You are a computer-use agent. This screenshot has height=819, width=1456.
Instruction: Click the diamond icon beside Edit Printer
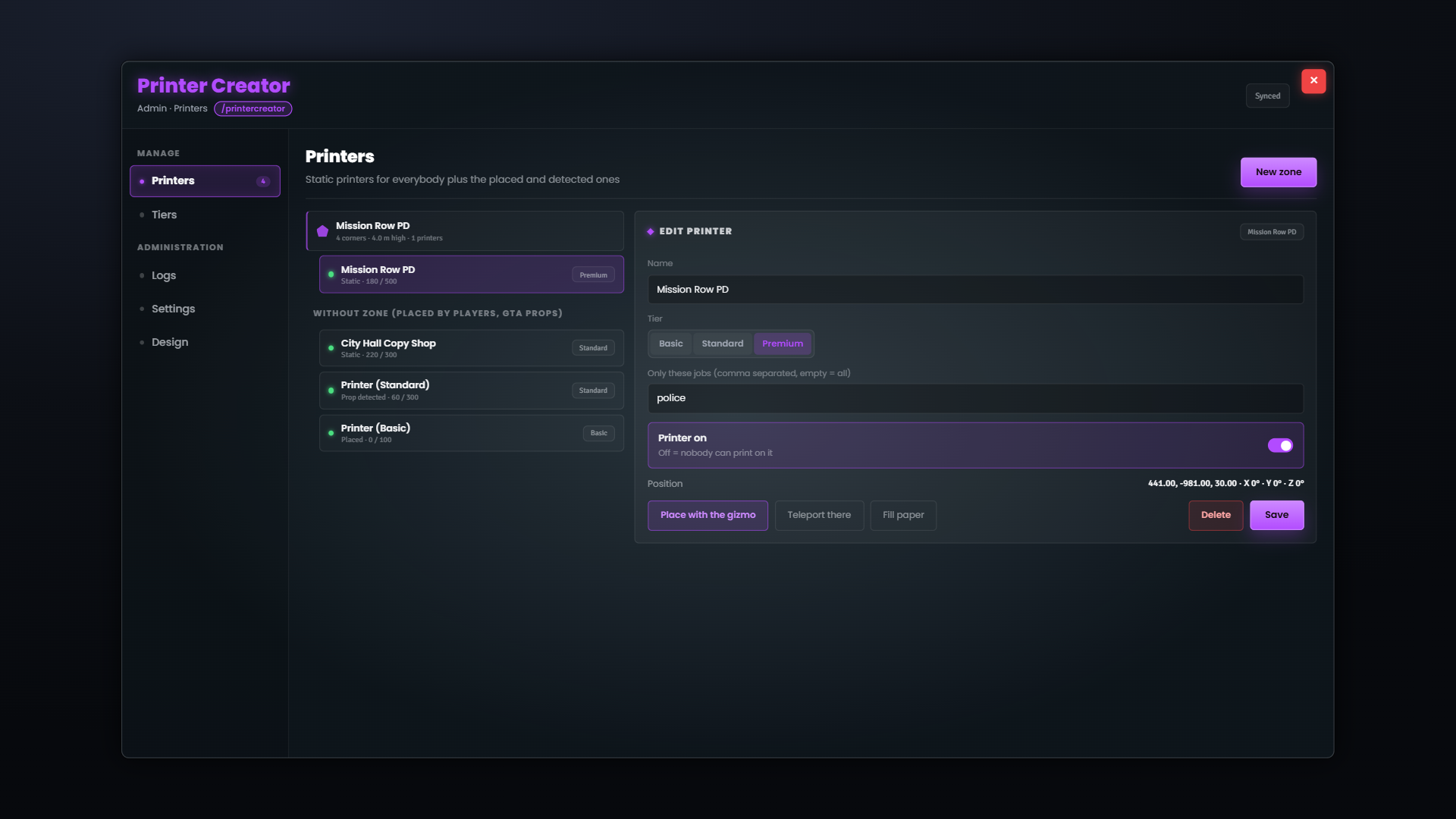(x=651, y=231)
